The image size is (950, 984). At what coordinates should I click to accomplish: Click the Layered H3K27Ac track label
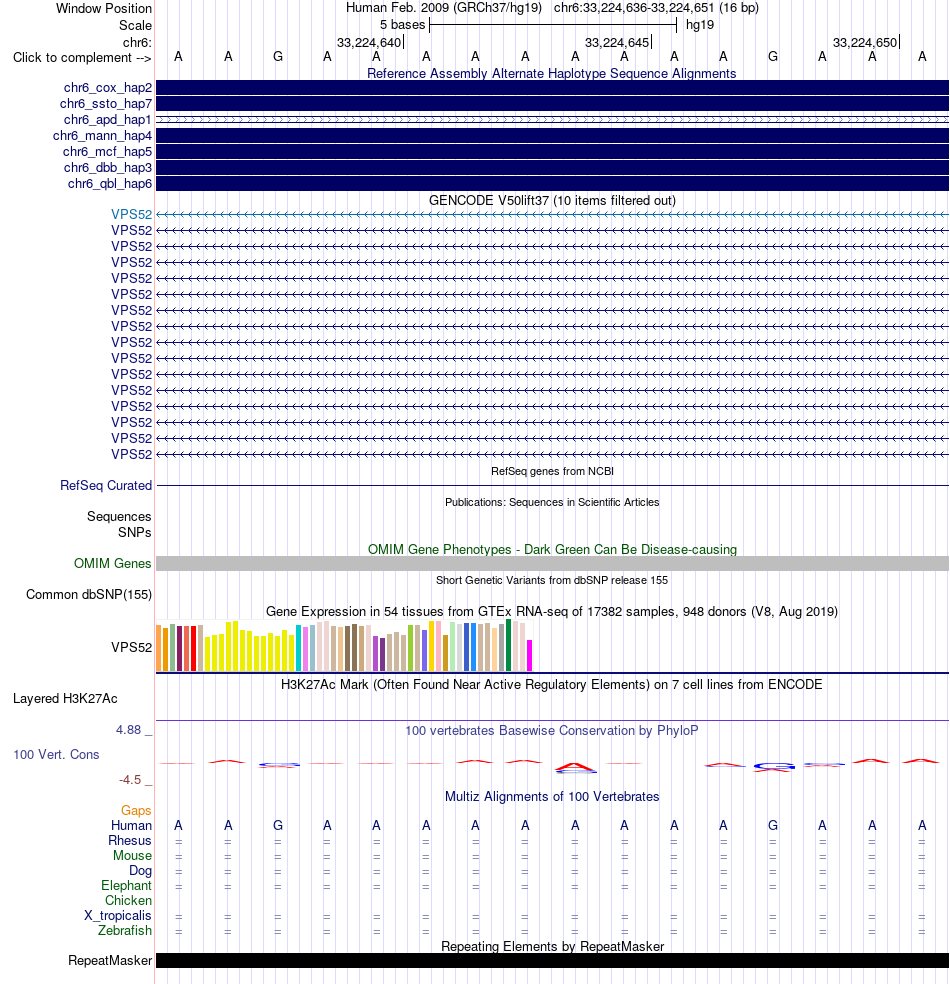65,698
